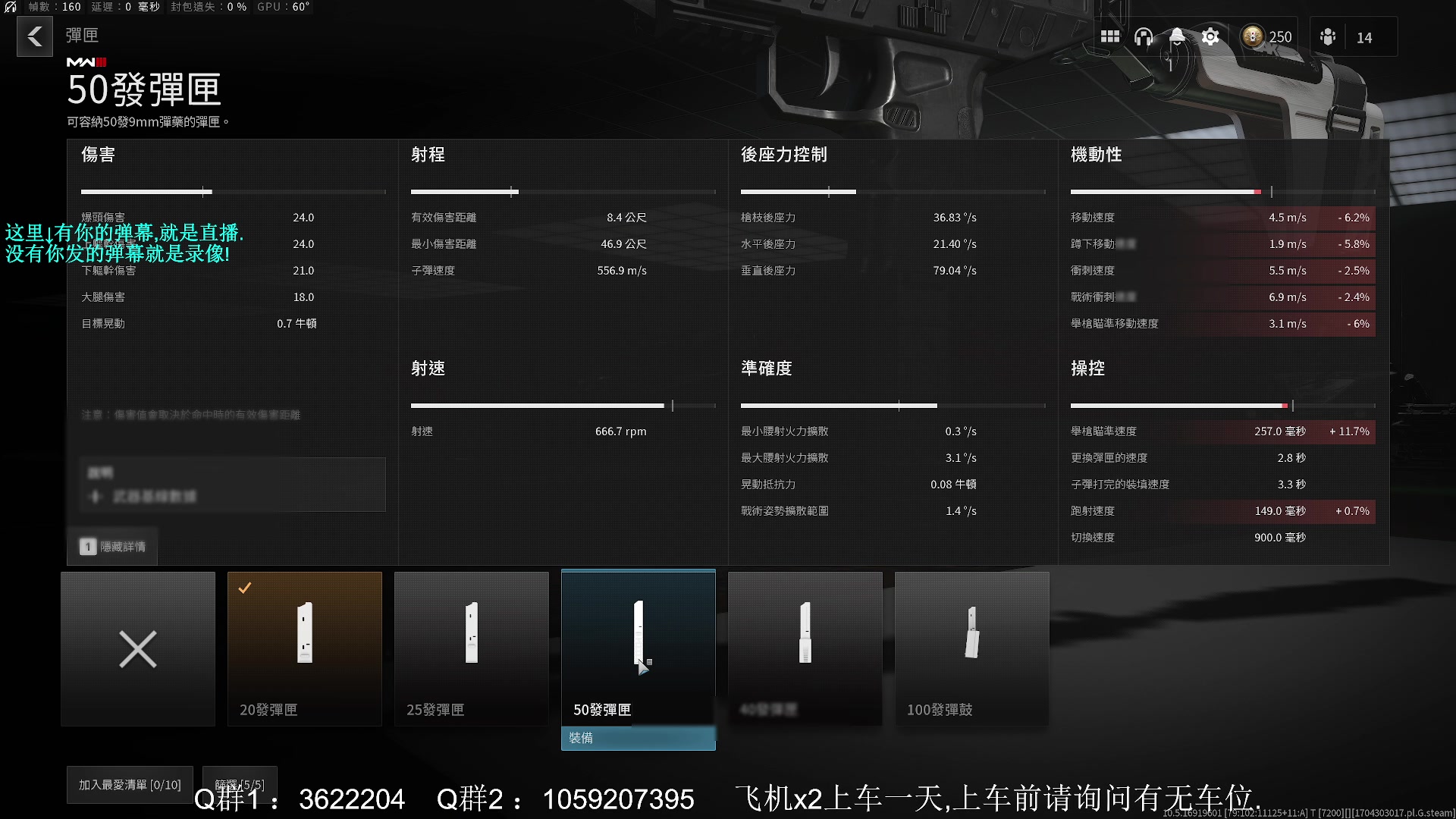Open the grid menu icon

[1110, 36]
